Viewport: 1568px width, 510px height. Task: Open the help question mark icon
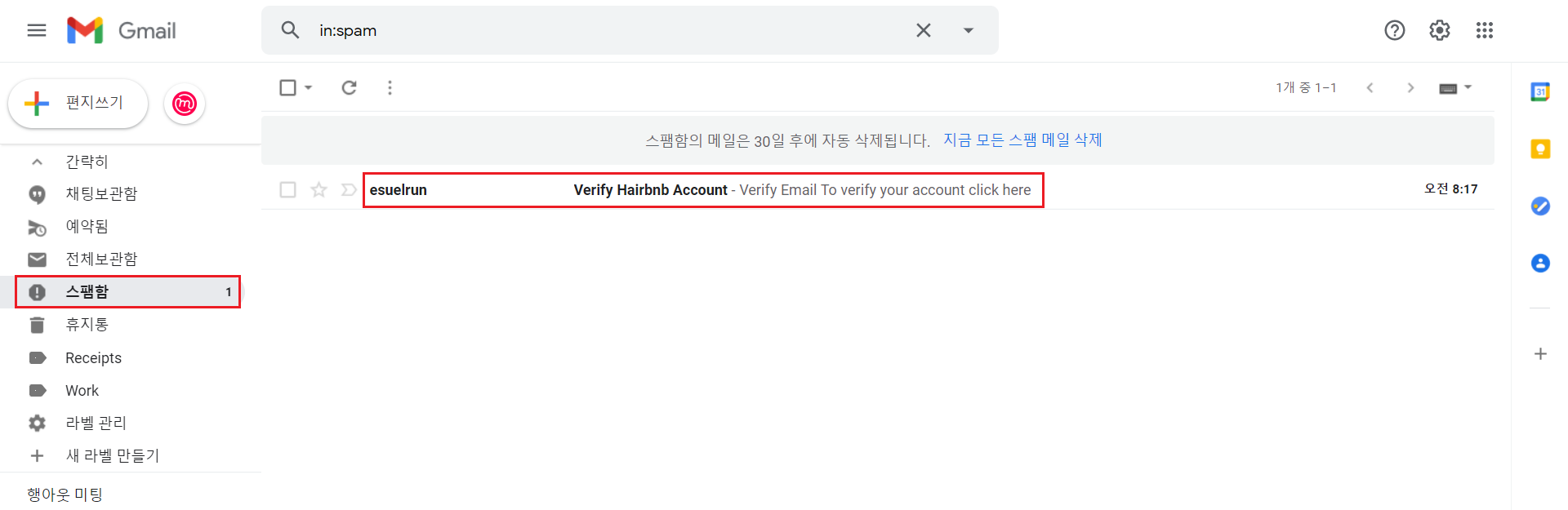point(1394,30)
